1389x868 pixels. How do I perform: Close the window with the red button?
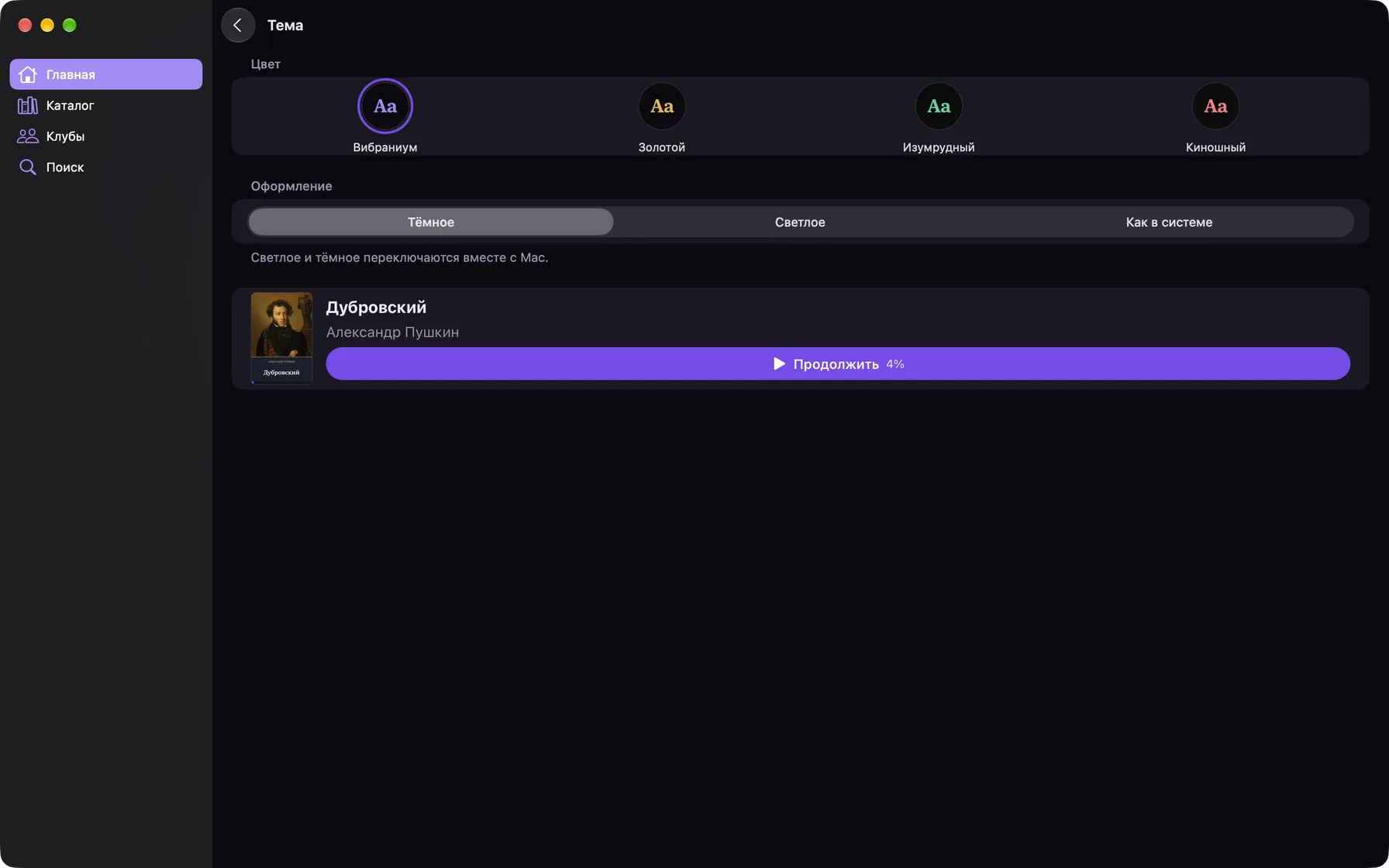(25, 26)
